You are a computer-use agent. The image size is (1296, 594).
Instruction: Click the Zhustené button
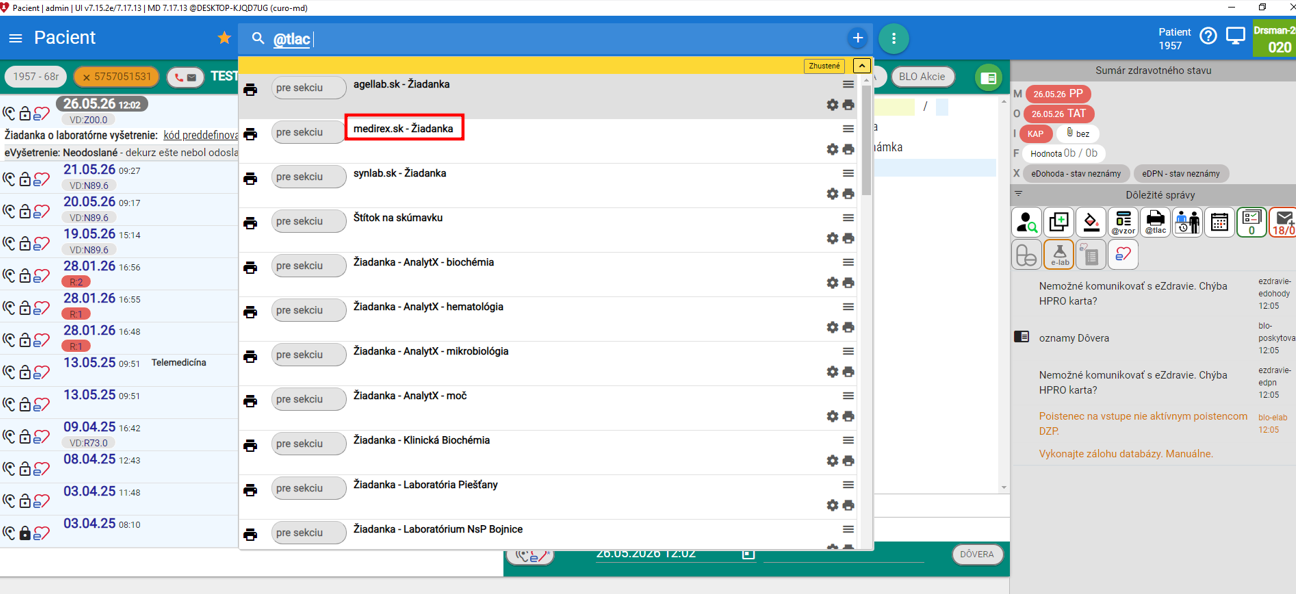point(824,66)
